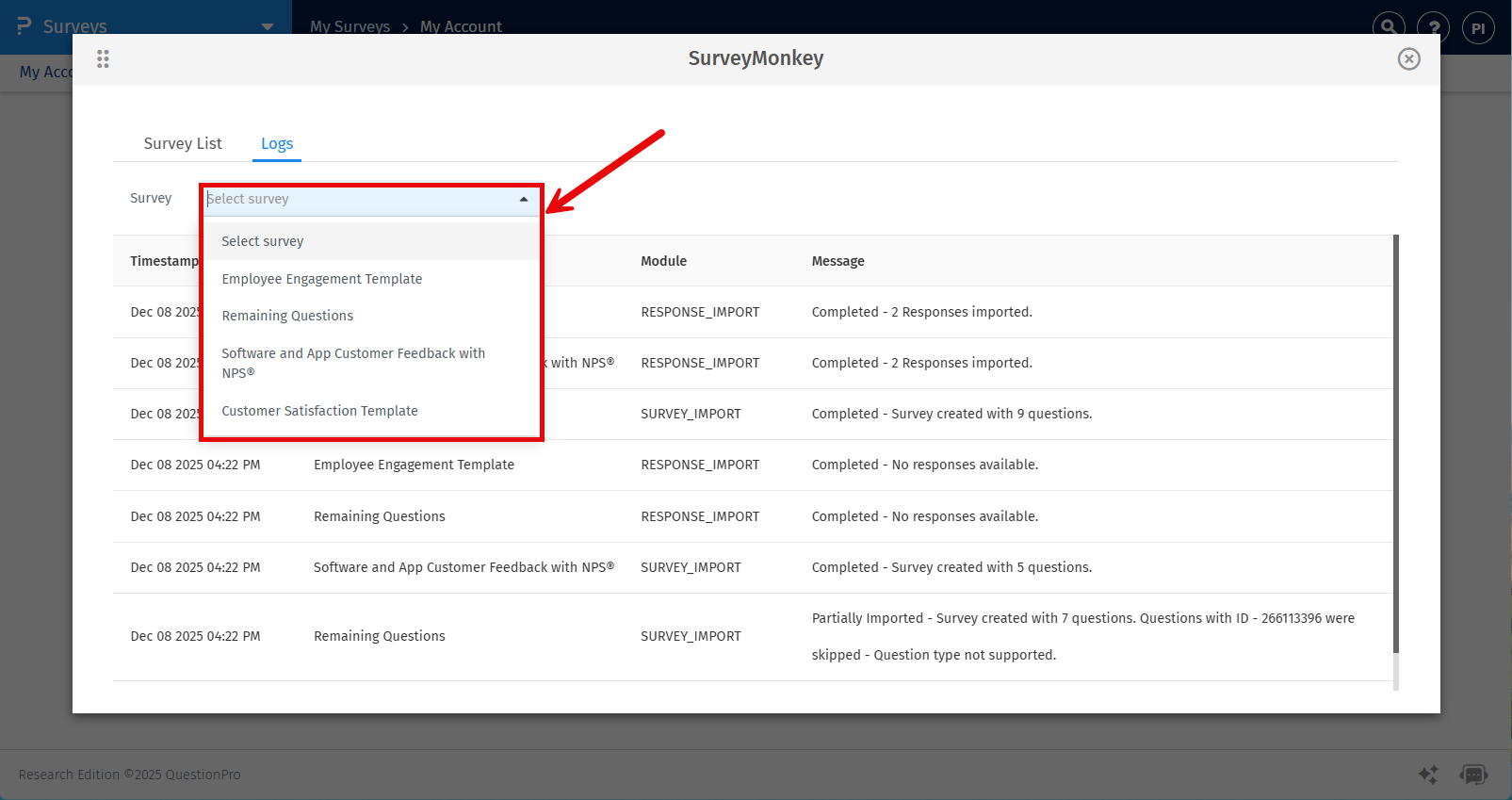Switch to the Survey List tab
This screenshot has width=1512, height=800.
coord(183,143)
